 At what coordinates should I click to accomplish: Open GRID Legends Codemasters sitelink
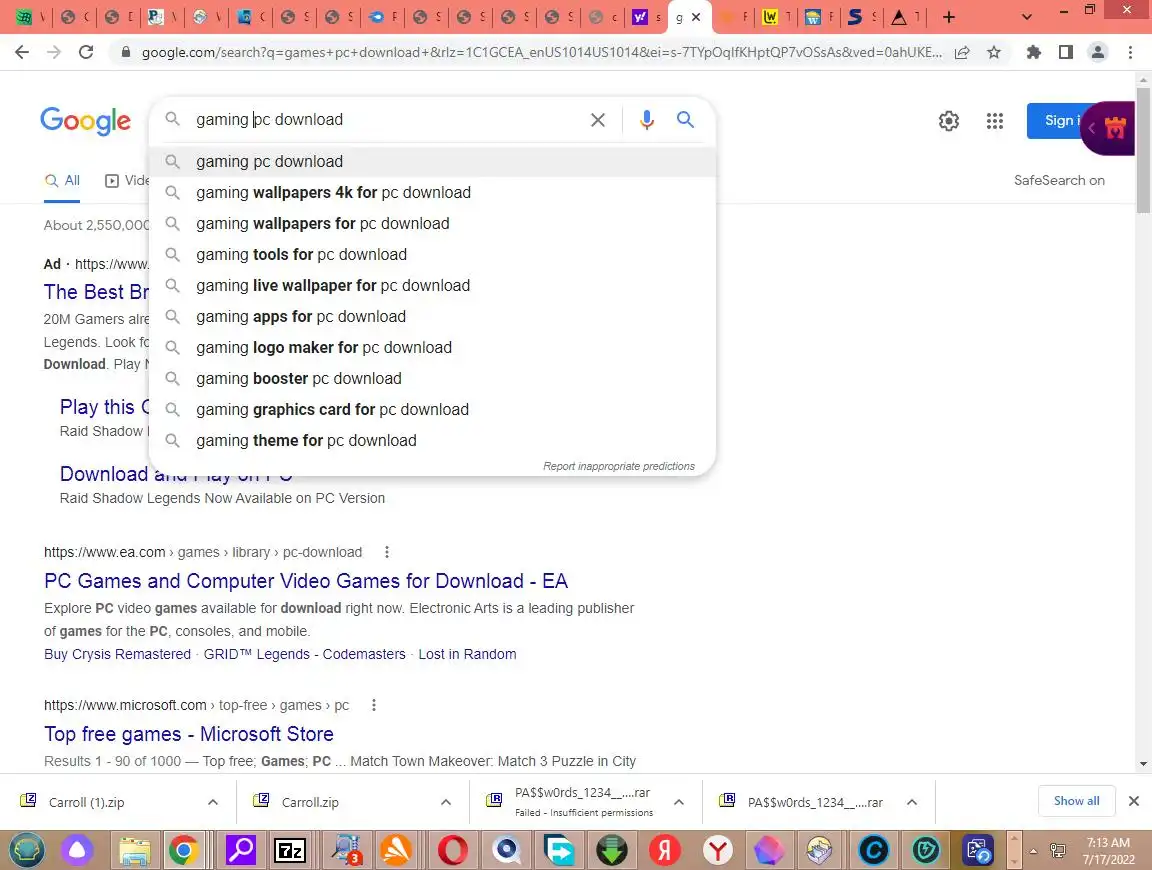pos(304,654)
